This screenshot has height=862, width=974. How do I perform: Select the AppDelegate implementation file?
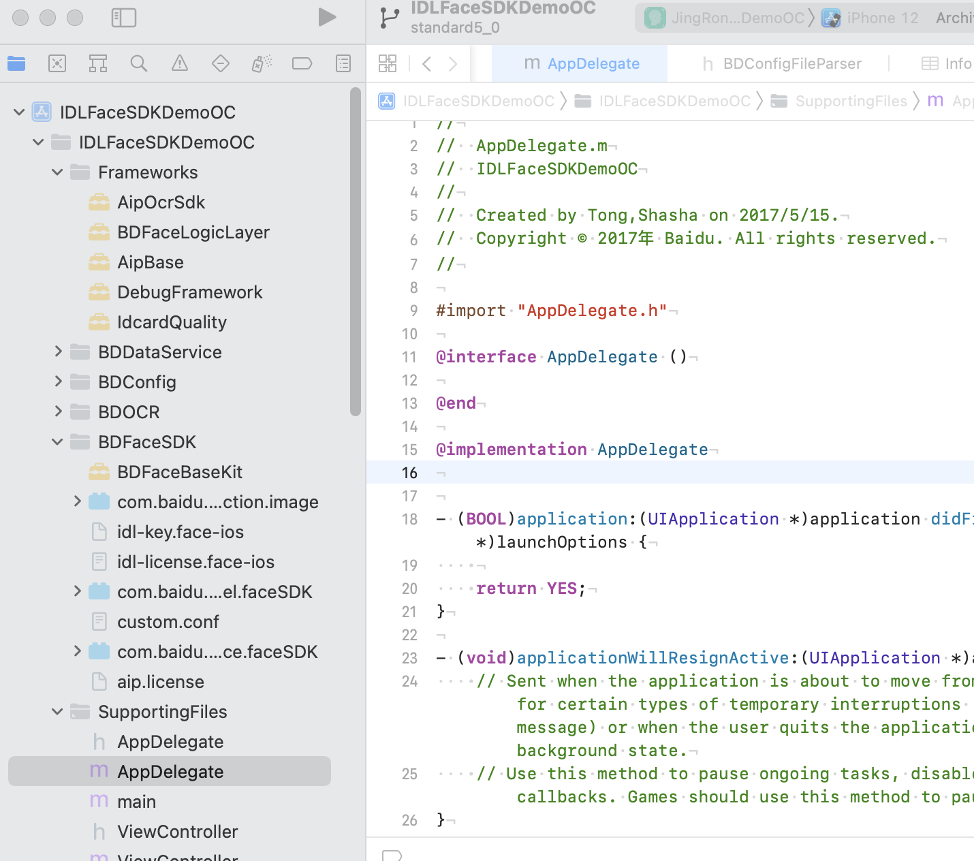(x=169, y=771)
